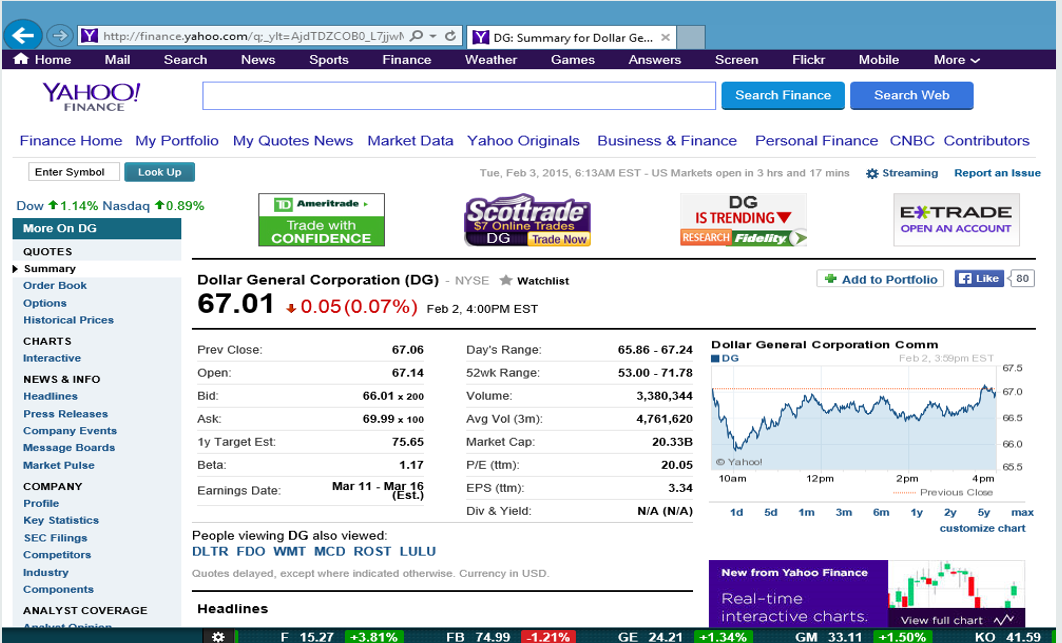Click Report an Issue link

[x=997, y=173]
